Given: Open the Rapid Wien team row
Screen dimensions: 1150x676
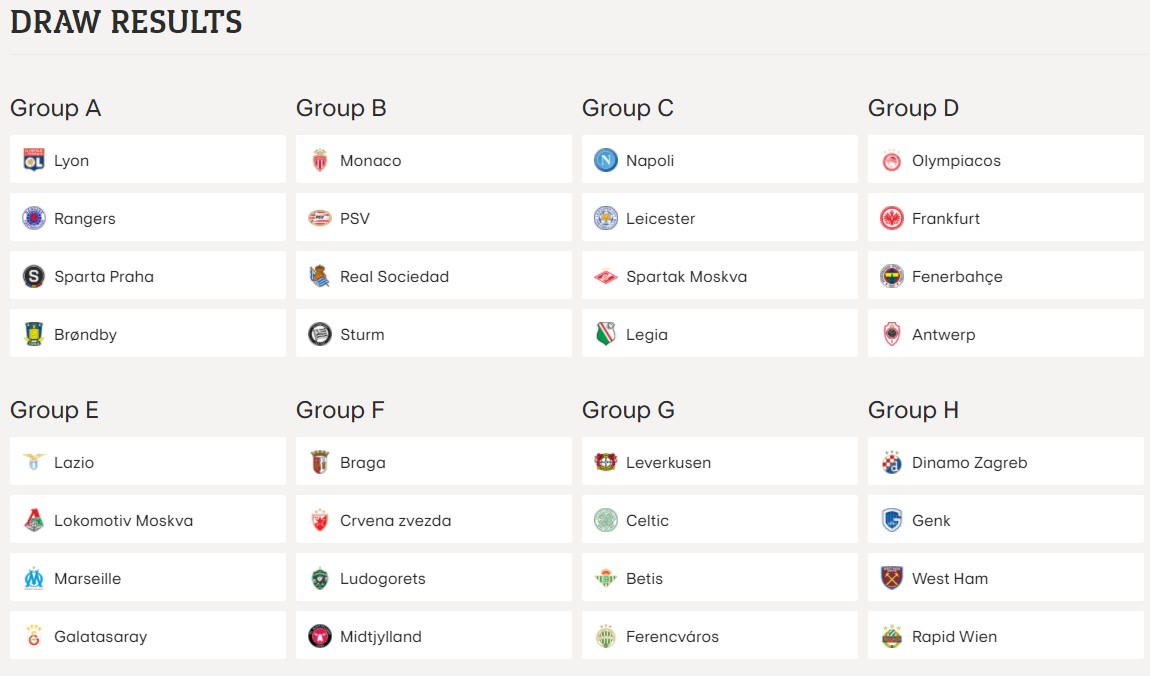Looking at the screenshot, I should (1006, 636).
